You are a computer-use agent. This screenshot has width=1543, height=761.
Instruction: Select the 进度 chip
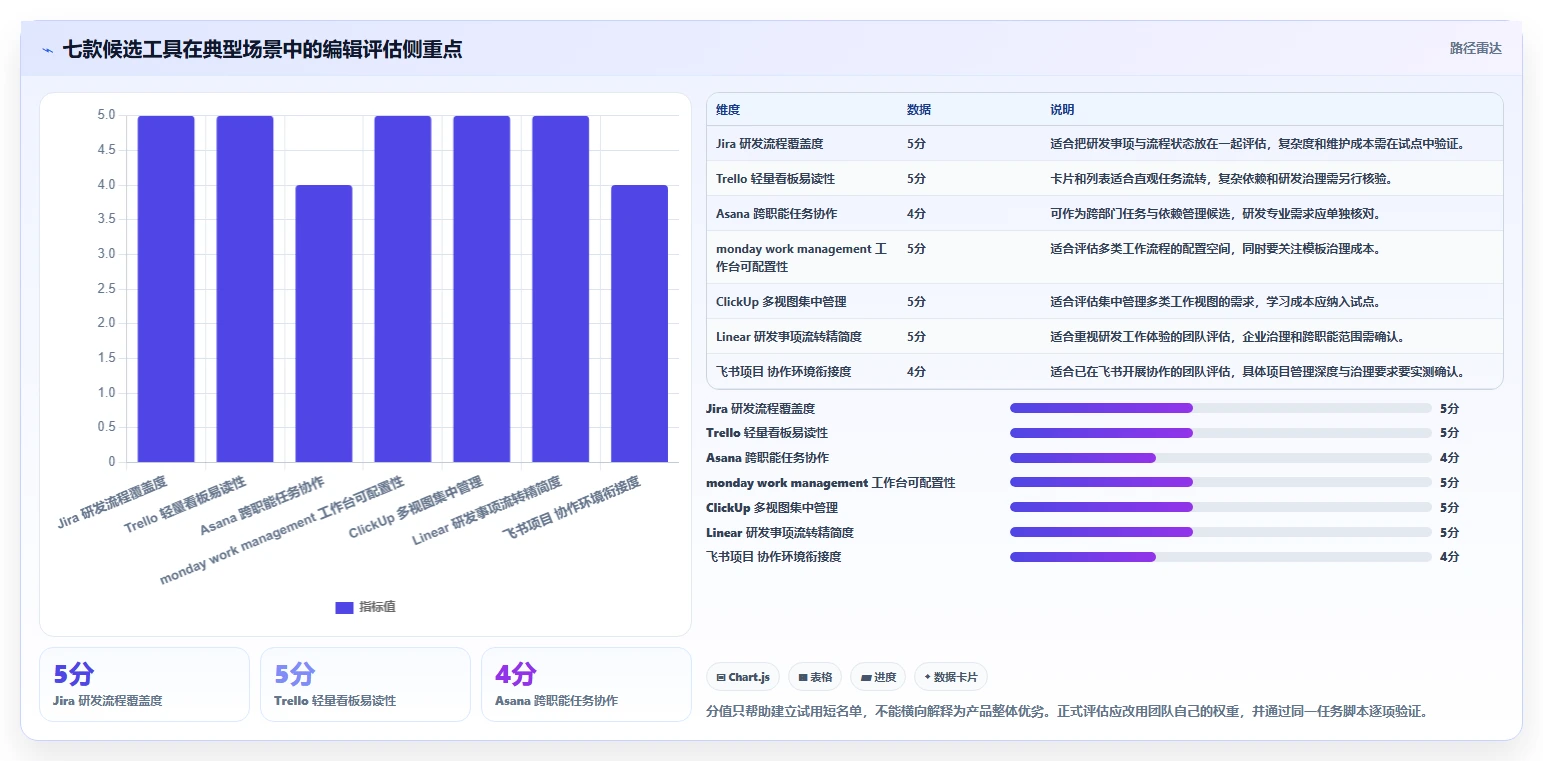tap(878, 677)
